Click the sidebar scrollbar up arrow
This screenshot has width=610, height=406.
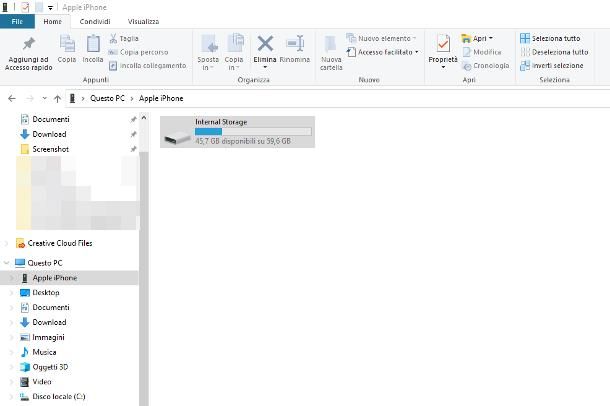(x=144, y=117)
